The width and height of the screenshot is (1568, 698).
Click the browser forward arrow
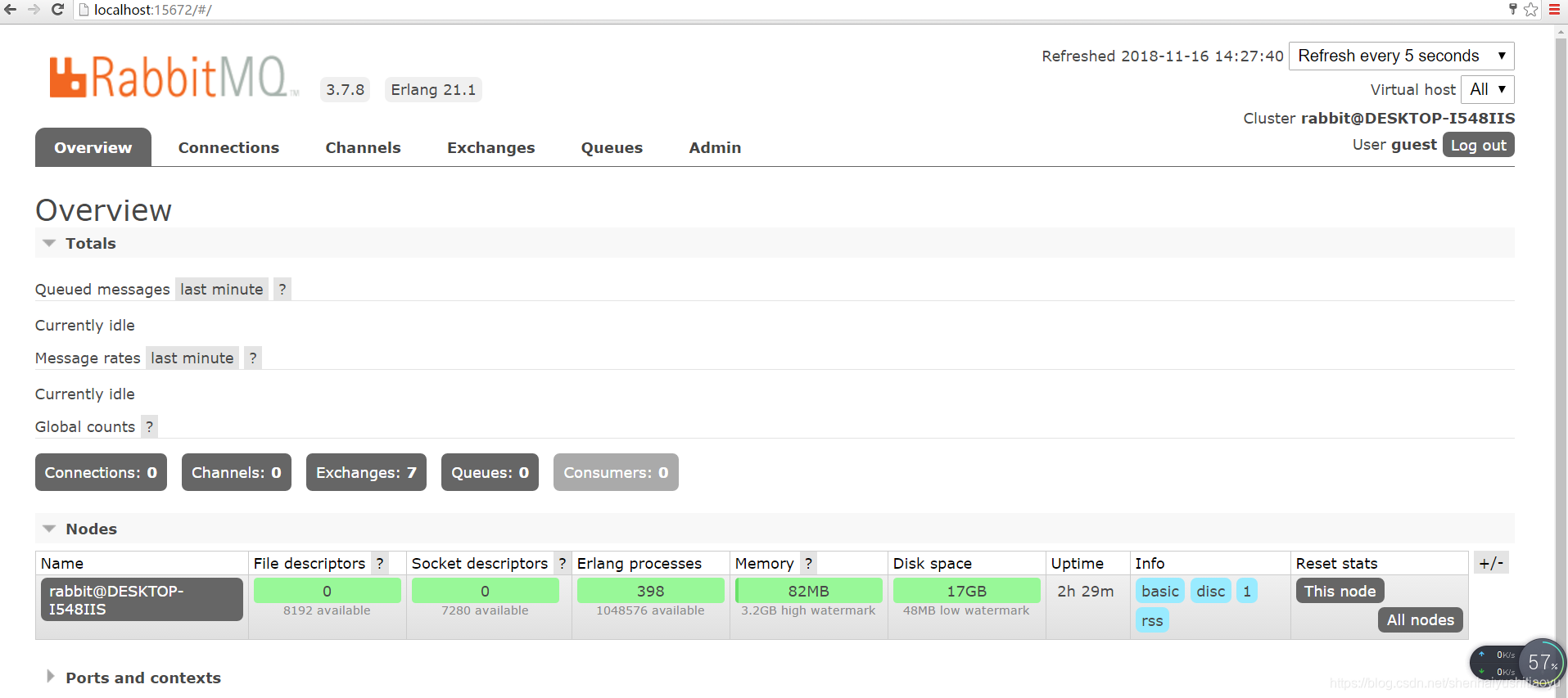(x=34, y=10)
